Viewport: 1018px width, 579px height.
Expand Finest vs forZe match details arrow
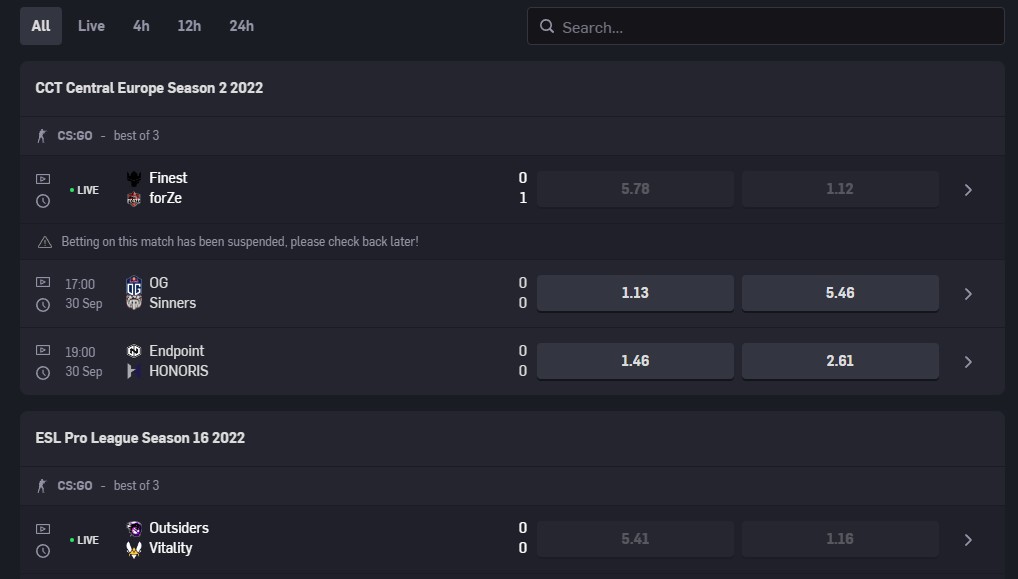(967, 190)
